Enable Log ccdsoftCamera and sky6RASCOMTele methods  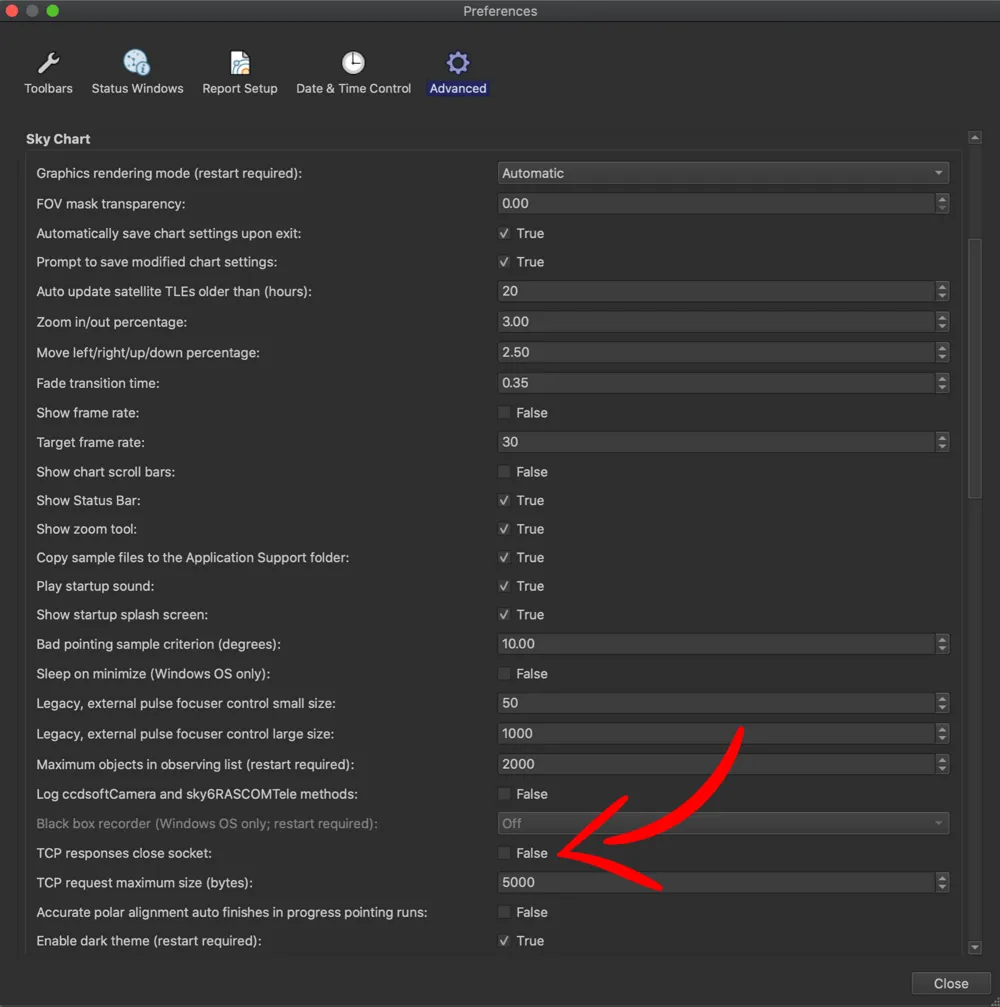[x=504, y=794]
